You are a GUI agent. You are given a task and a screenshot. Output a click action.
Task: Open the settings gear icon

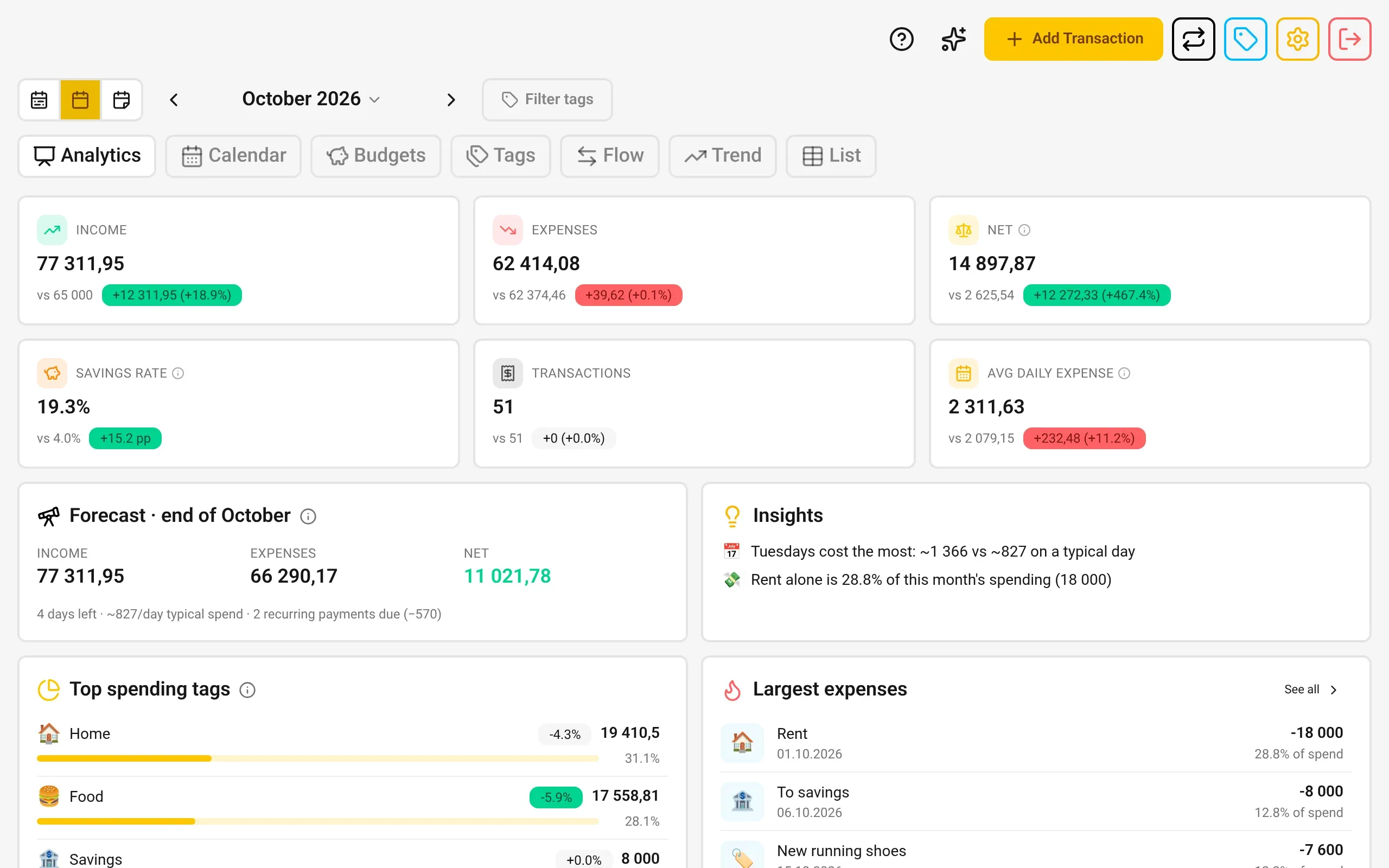(1298, 39)
